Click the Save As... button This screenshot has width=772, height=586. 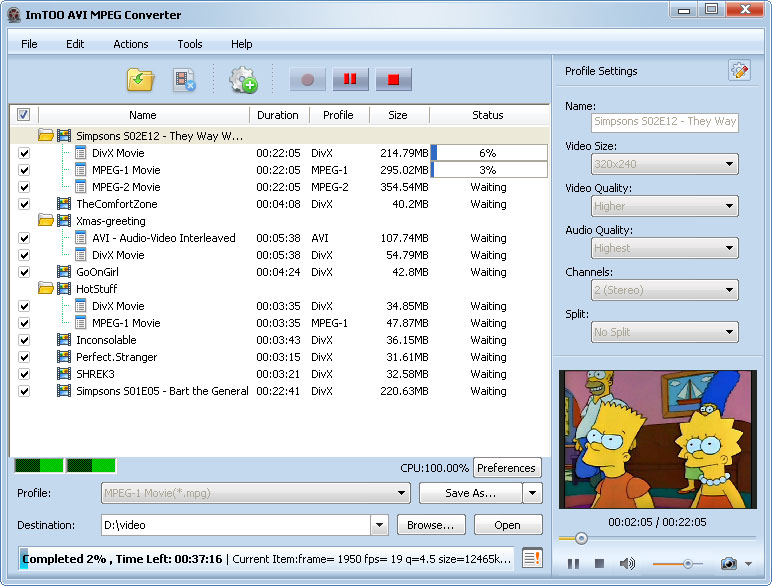[470, 493]
